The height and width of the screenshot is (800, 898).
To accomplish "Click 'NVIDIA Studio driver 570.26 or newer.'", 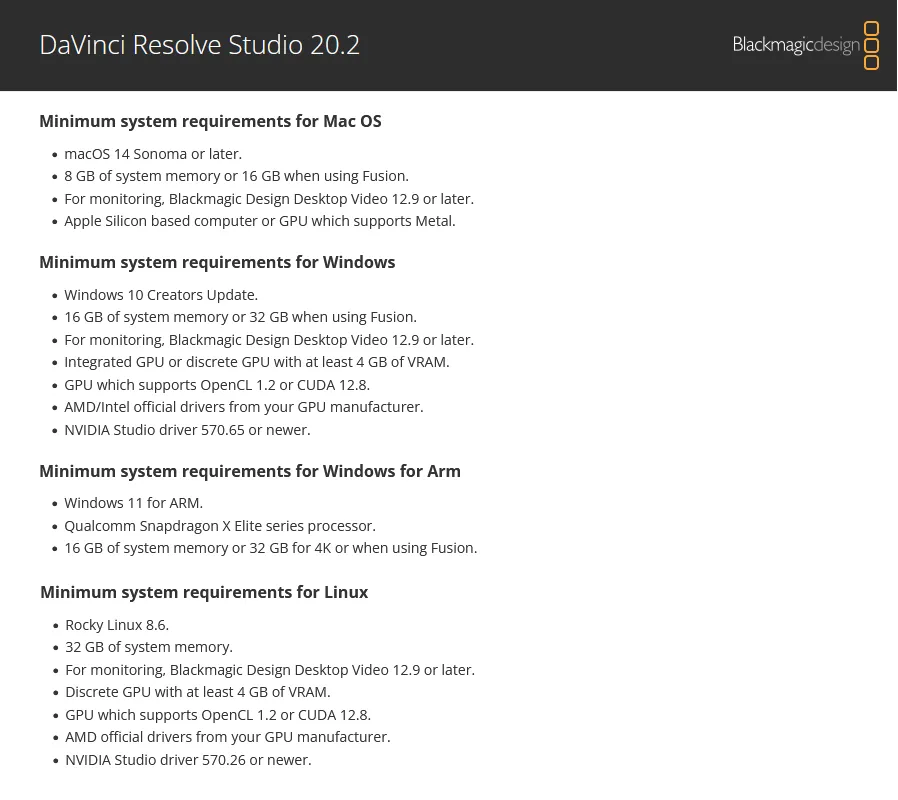I will tap(188, 760).
